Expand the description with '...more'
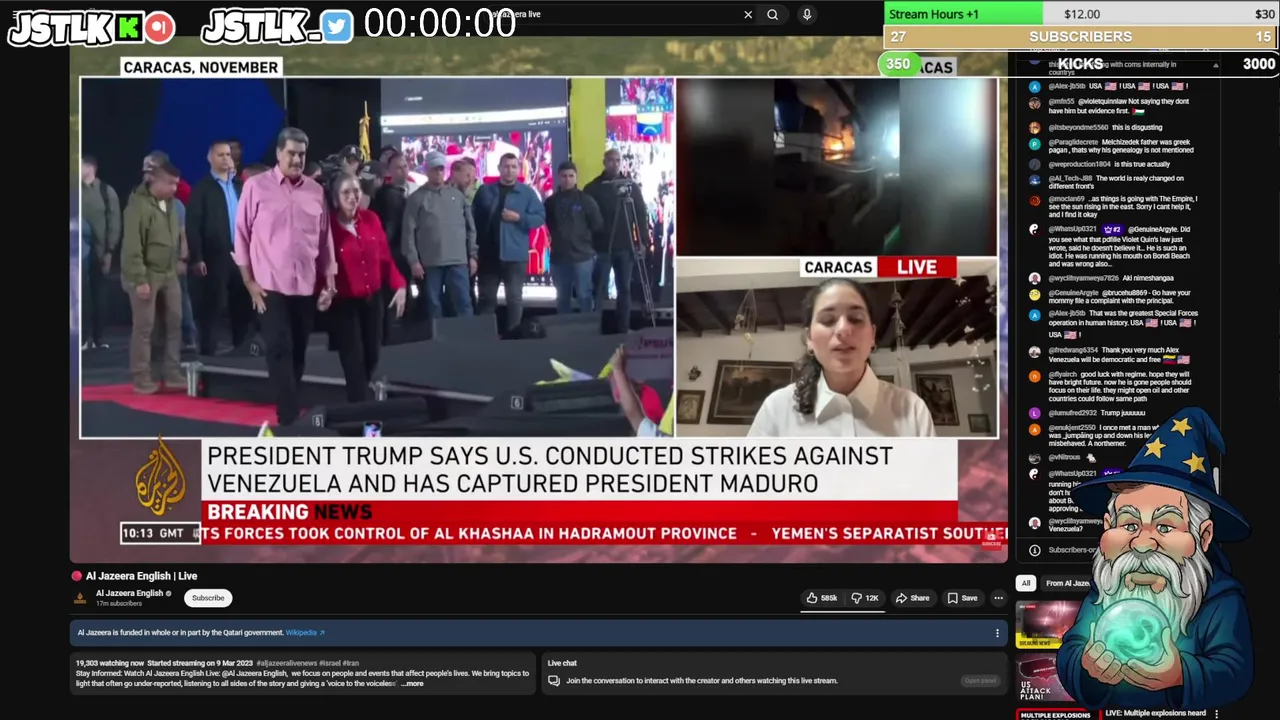Viewport: 1280px width, 720px height. [x=412, y=684]
